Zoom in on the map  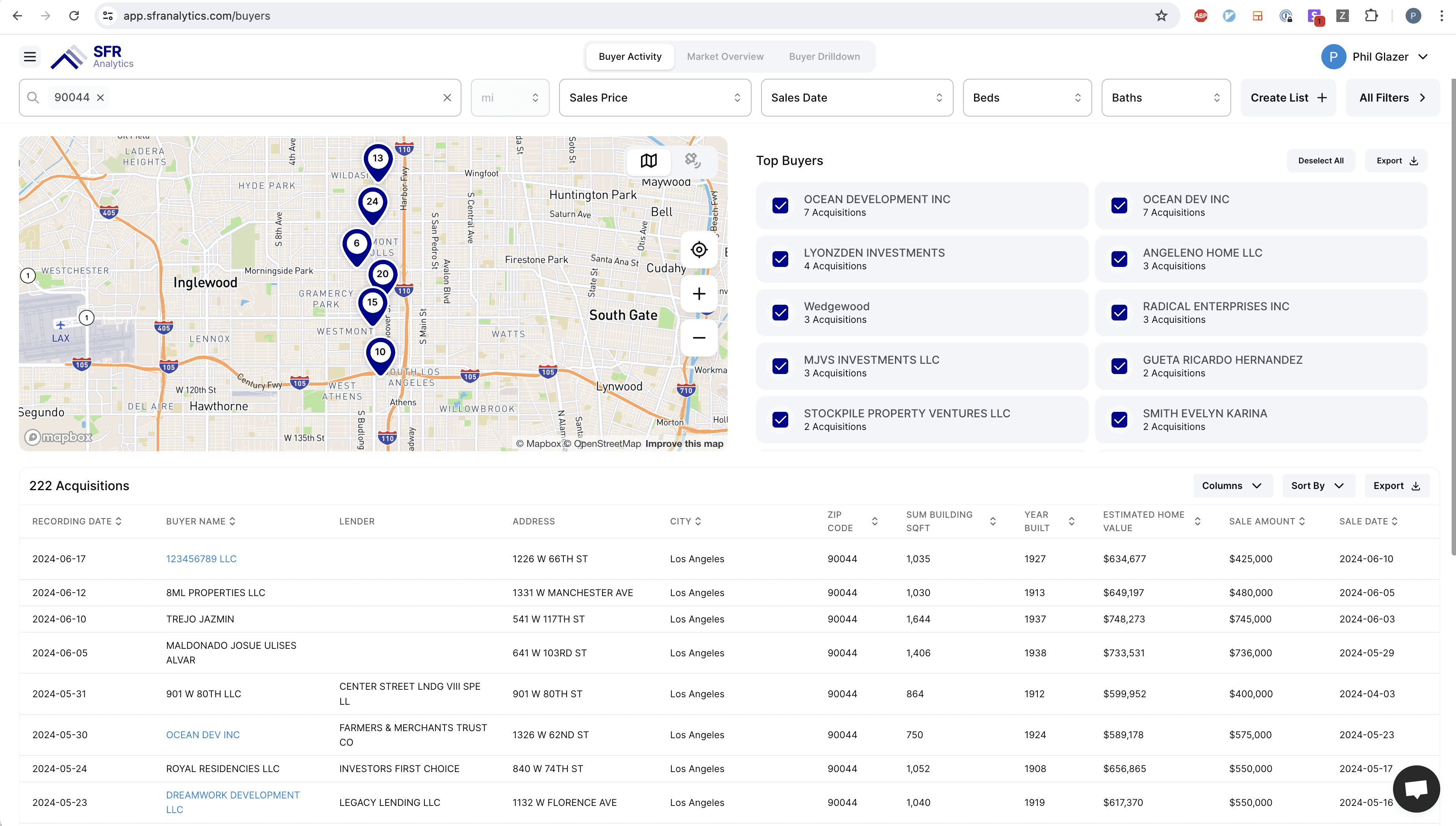698,293
